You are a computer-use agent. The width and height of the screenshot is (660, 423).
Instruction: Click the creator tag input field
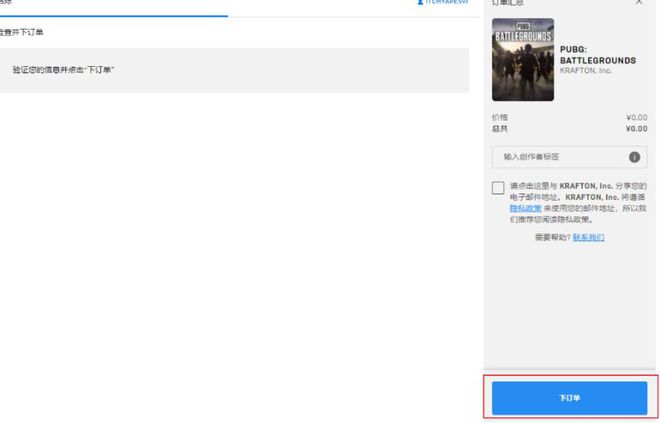[569, 157]
